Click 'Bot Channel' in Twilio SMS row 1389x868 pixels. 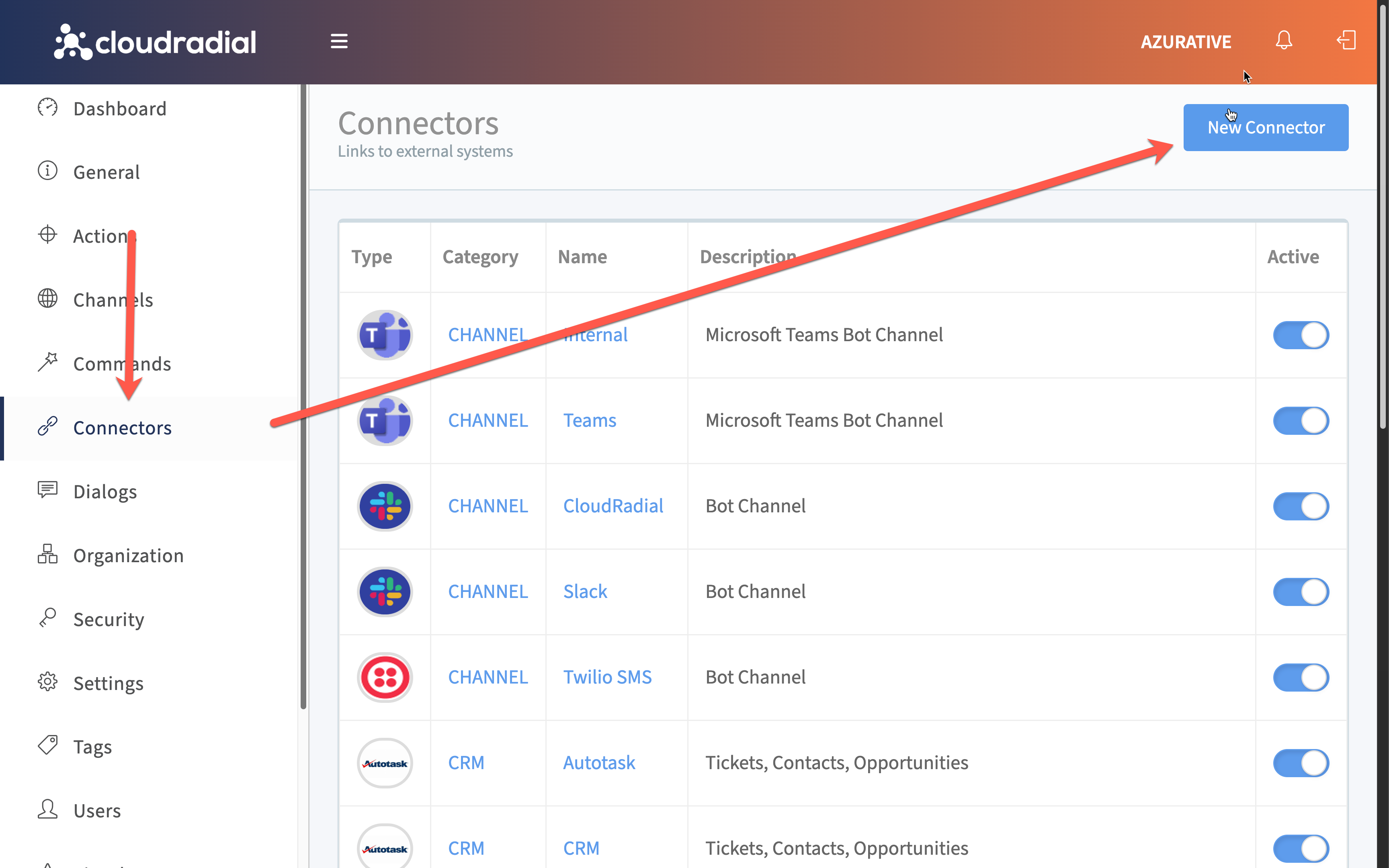[x=755, y=677]
